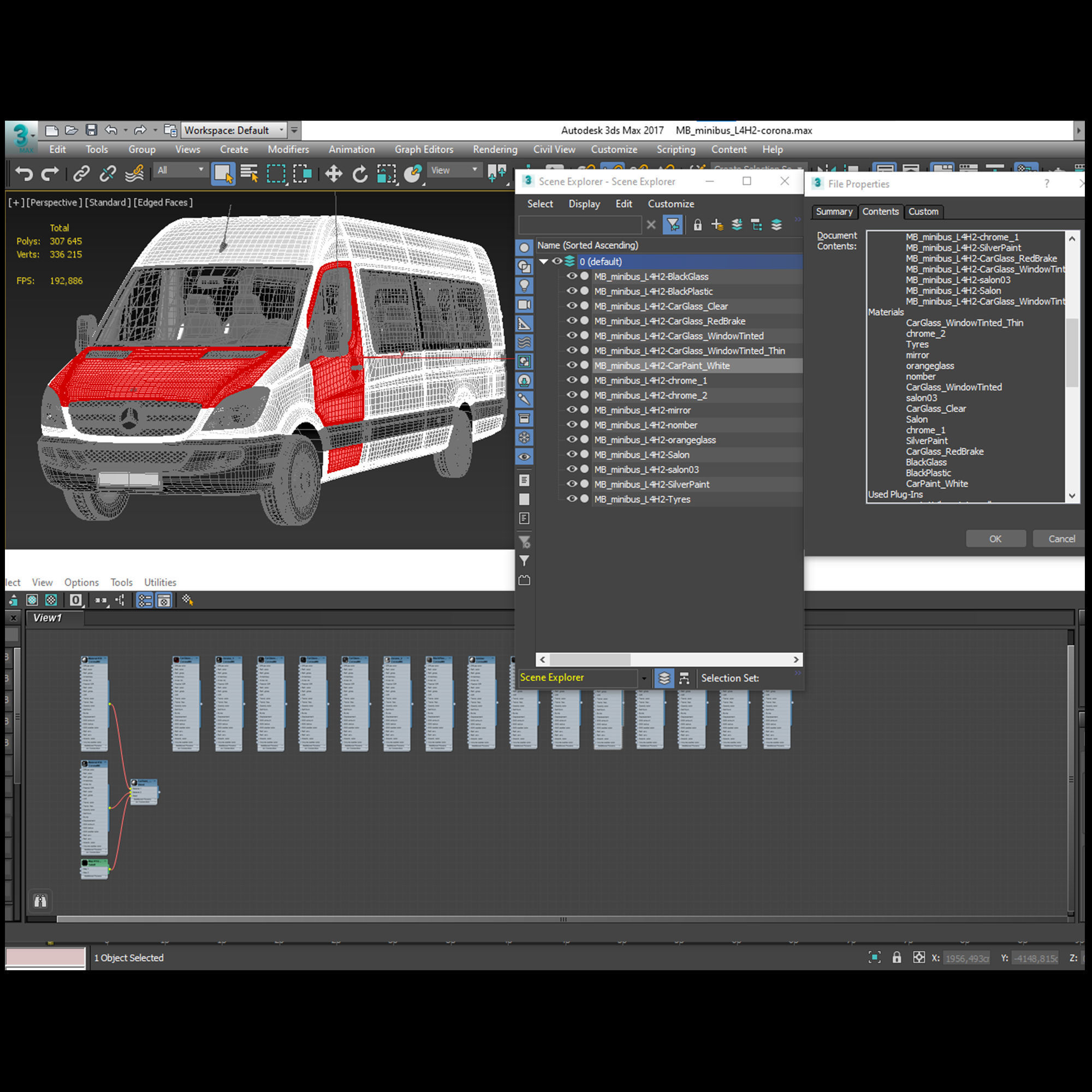The width and height of the screenshot is (1092, 1092).
Task: Click New Scene icon in quick access bar
Action: coord(51,130)
